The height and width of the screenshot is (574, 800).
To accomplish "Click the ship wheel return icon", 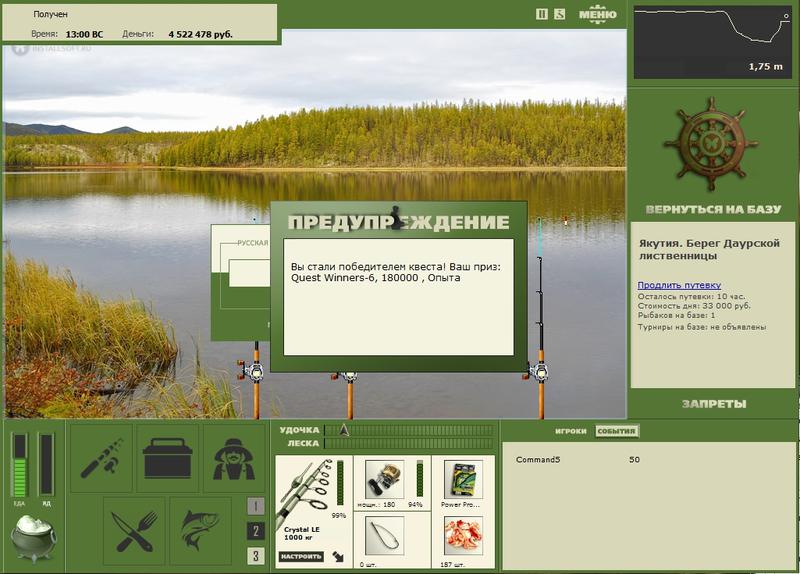I will click(713, 146).
